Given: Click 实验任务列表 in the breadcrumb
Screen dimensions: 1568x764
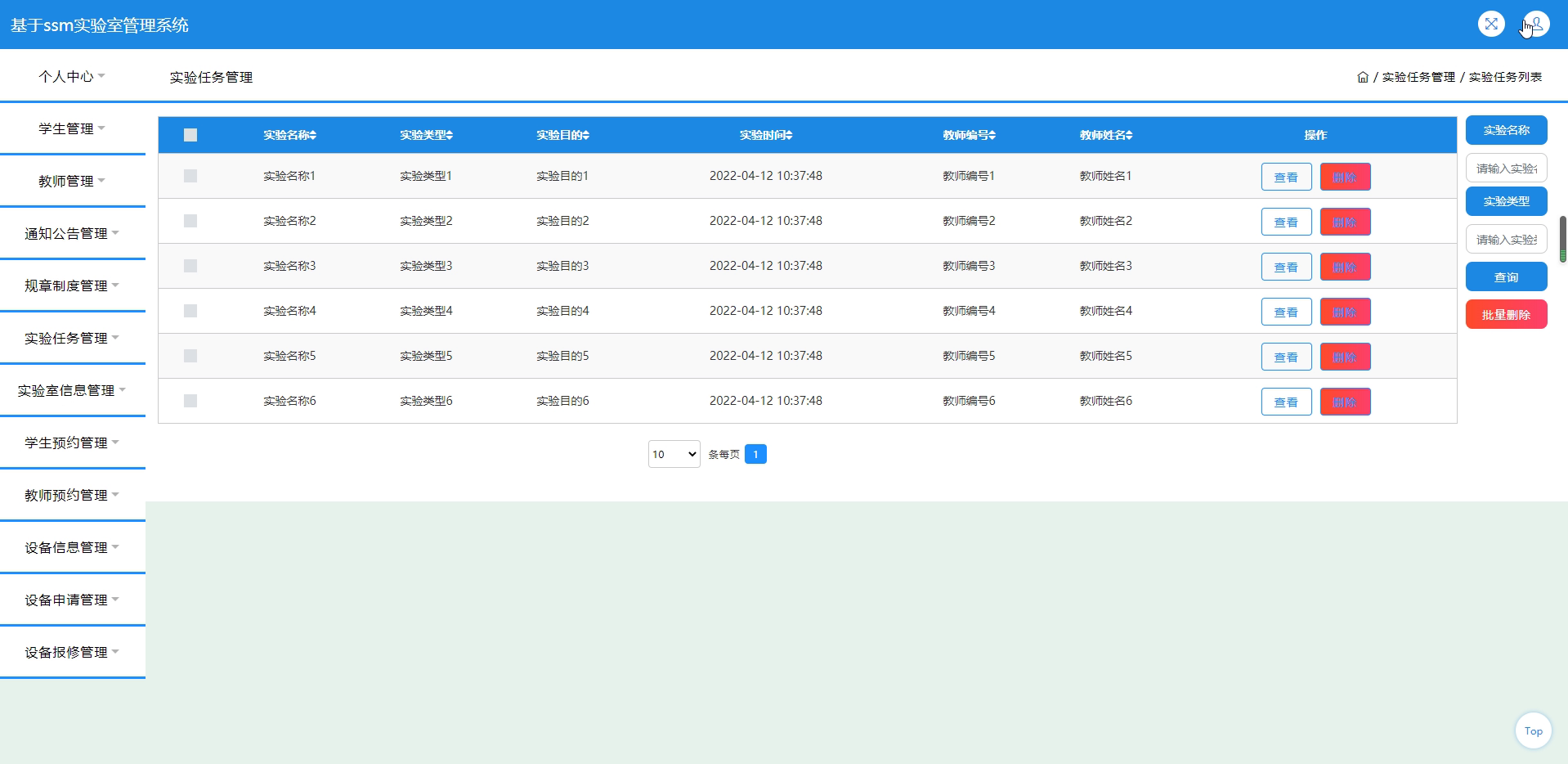Looking at the screenshot, I should coord(1505,77).
